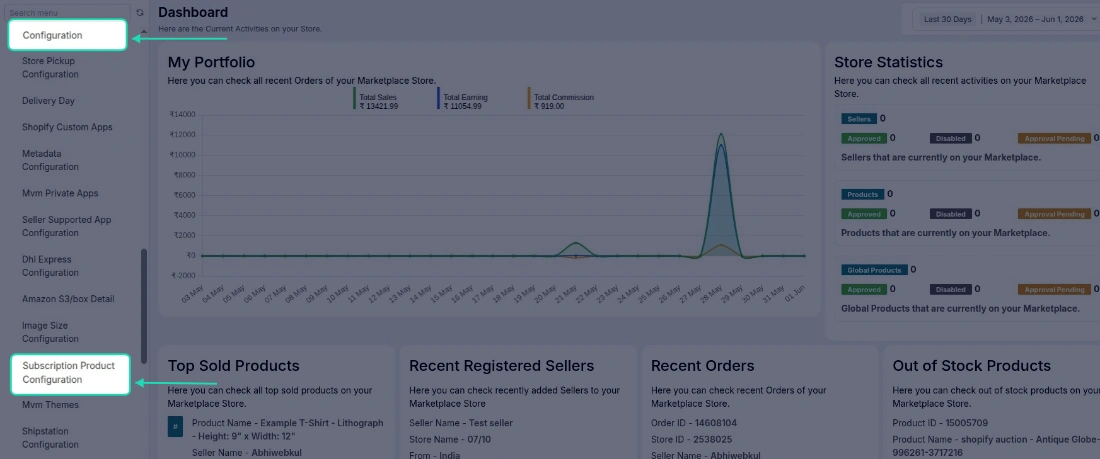The height and width of the screenshot is (459, 1100).
Task: Click the refresh icon beside menu search
Action: point(140,13)
